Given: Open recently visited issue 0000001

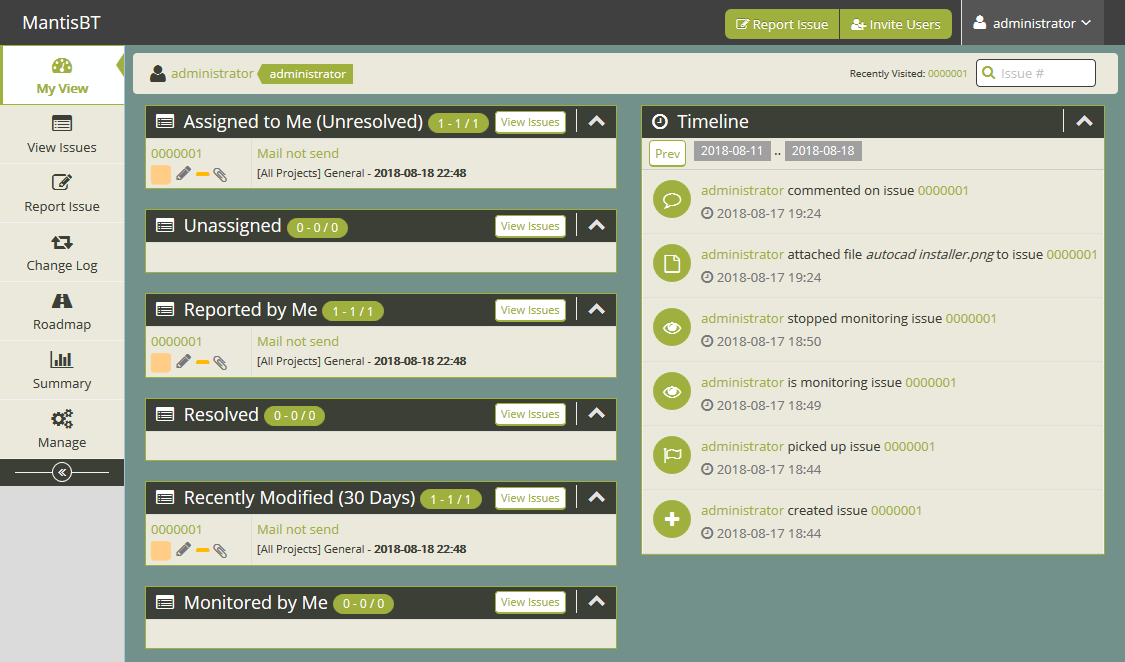Looking at the screenshot, I should (x=947, y=73).
